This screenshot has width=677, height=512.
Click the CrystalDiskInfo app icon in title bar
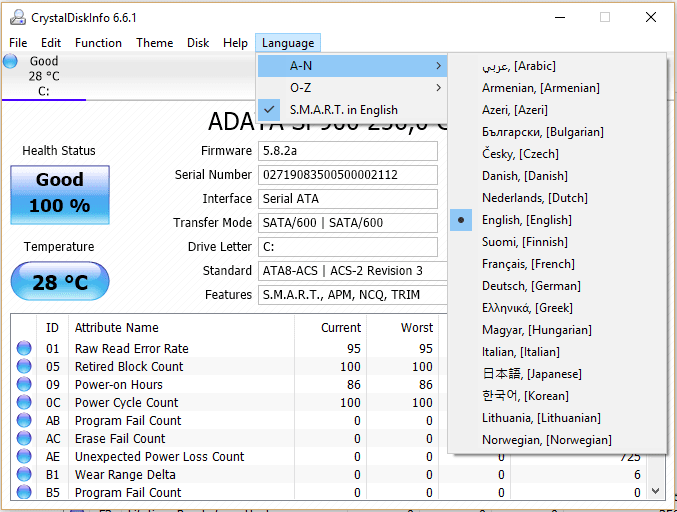click(18, 17)
